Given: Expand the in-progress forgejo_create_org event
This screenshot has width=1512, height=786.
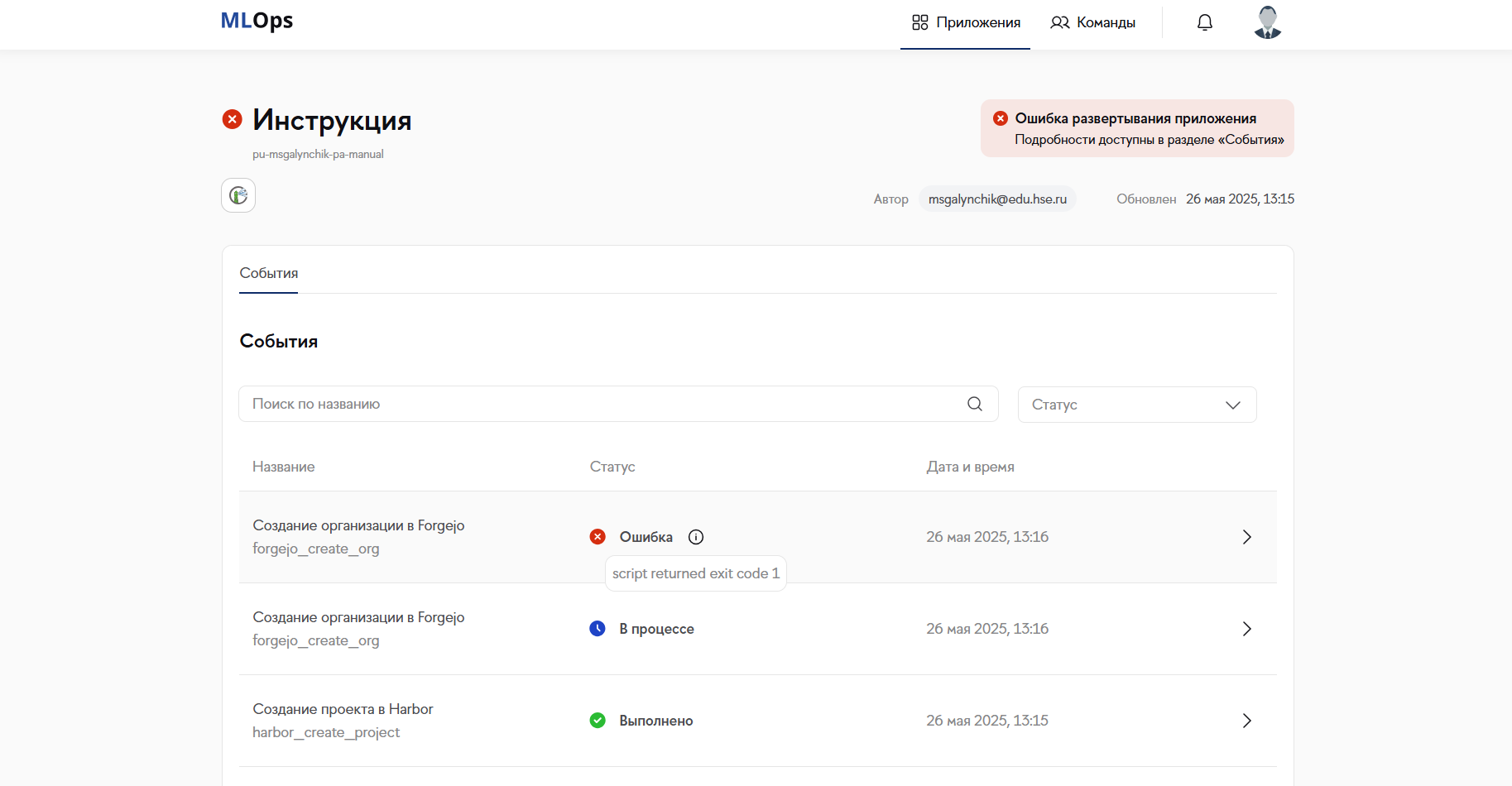Looking at the screenshot, I should coord(1246,629).
